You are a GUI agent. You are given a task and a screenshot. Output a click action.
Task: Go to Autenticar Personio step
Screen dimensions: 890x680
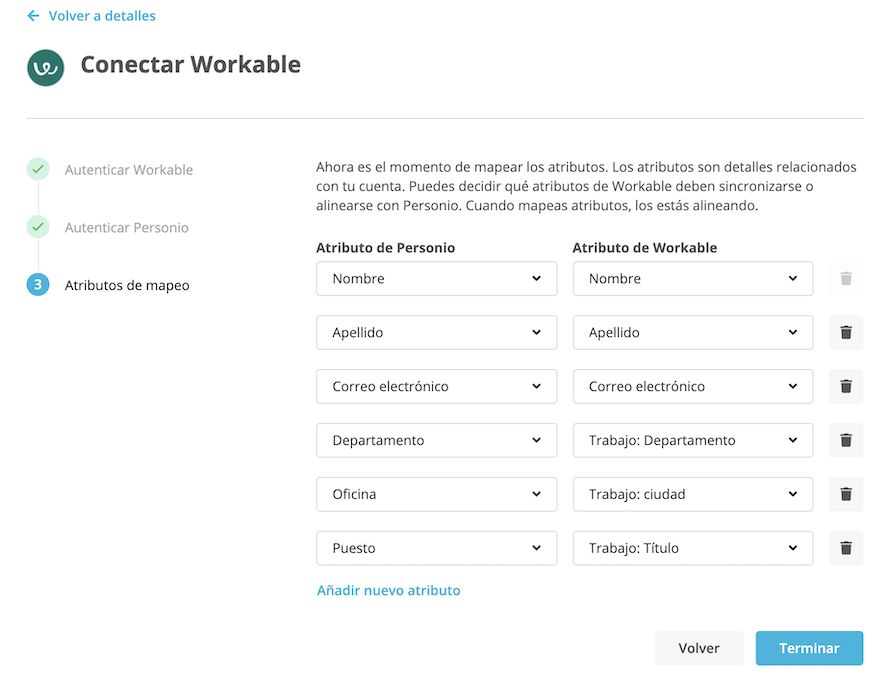[x=127, y=228]
